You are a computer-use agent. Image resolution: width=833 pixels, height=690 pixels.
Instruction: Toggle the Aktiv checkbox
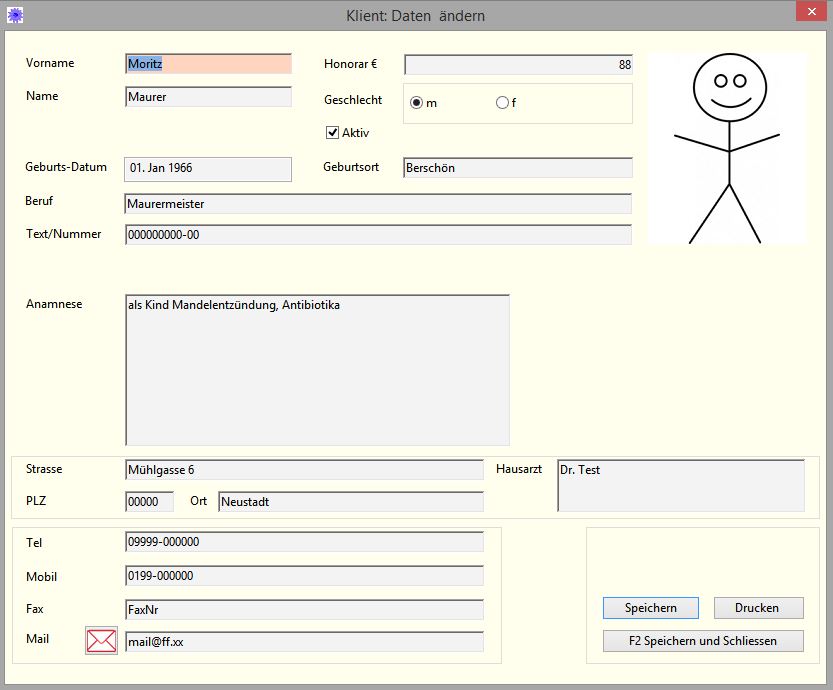click(333, 132)
